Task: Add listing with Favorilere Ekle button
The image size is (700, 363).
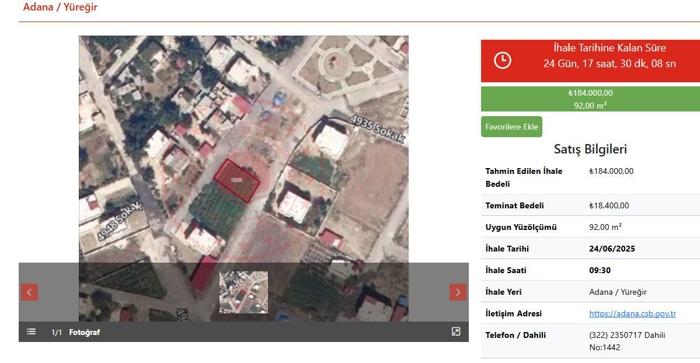Action: click(x=512, y=127)
